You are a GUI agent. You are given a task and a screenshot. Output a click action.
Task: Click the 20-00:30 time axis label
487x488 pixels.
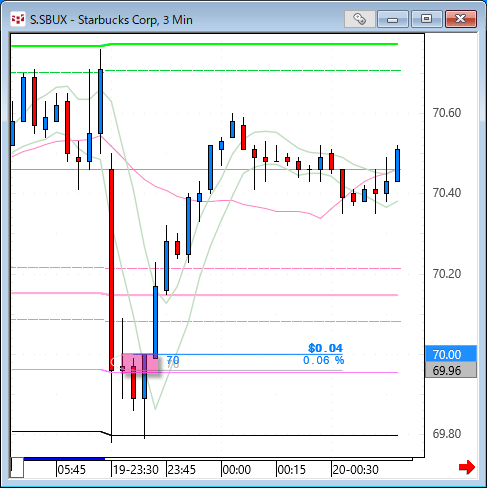[355, 470]
